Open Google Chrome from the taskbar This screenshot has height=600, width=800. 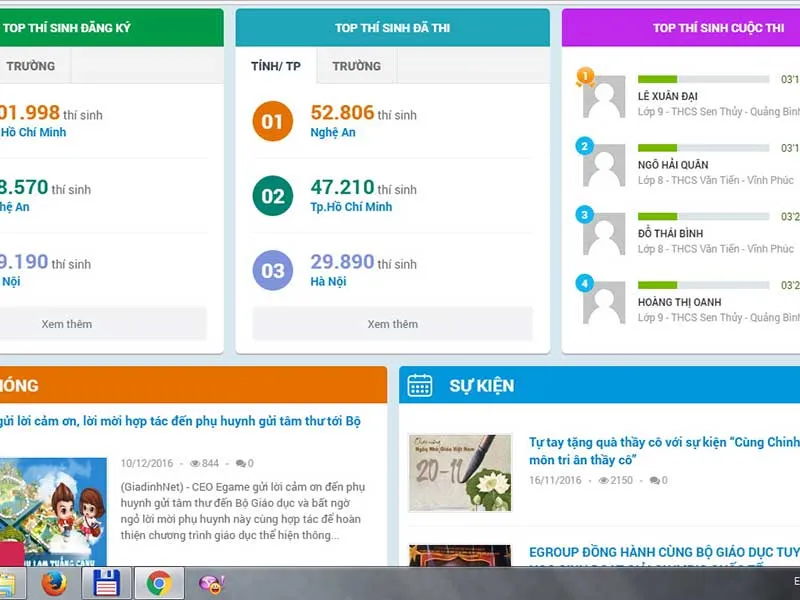point(159,583)
